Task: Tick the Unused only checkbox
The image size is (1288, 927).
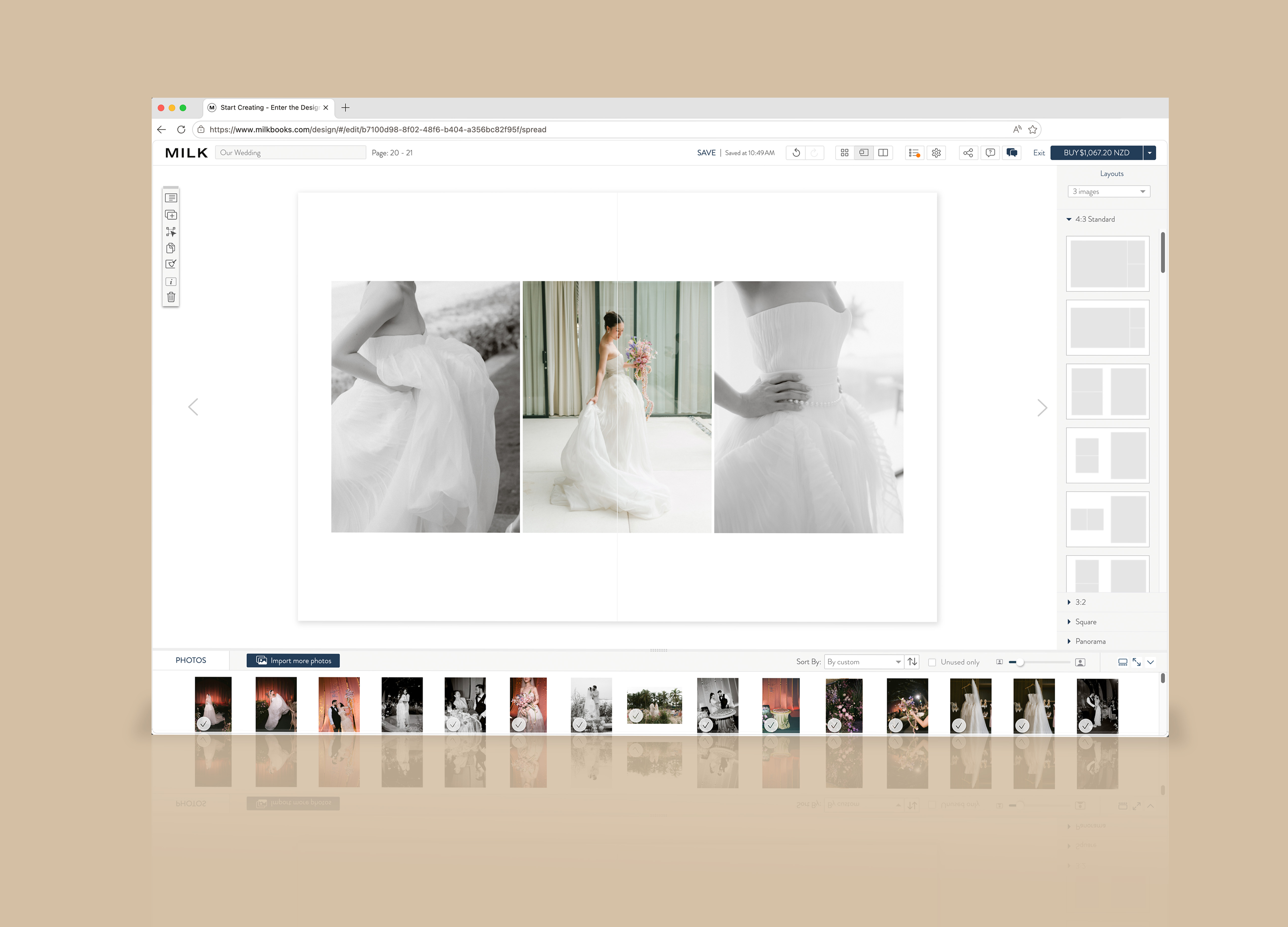Action: (x=932, y=662)
